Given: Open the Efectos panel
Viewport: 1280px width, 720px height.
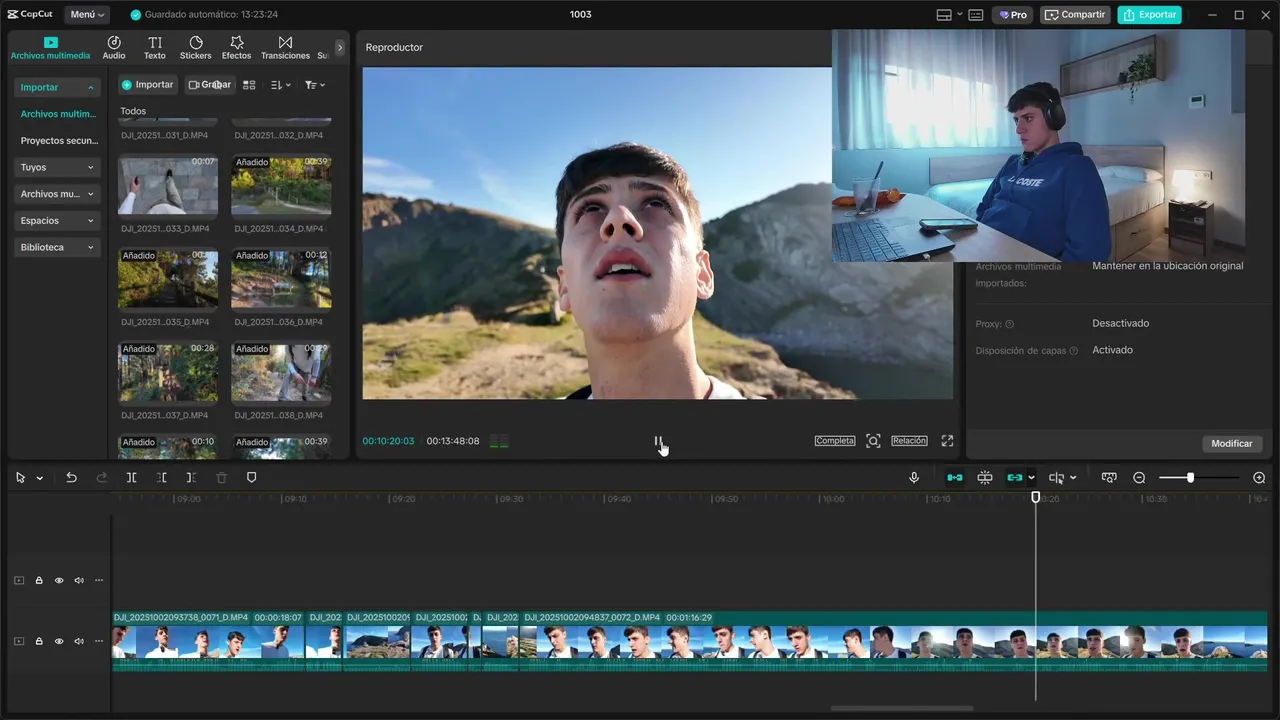Looking at the screenshot, I should click(x=236, y=47).
